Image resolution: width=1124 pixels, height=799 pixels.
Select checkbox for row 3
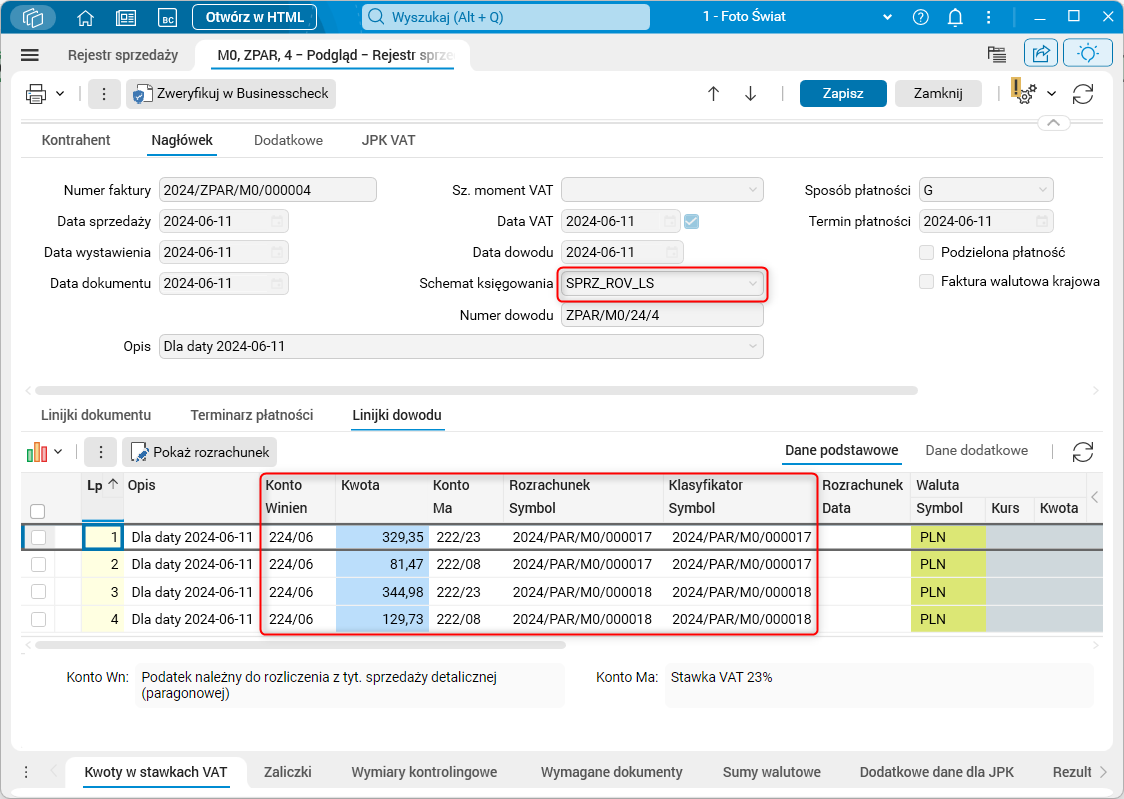[x=39, y=592]
